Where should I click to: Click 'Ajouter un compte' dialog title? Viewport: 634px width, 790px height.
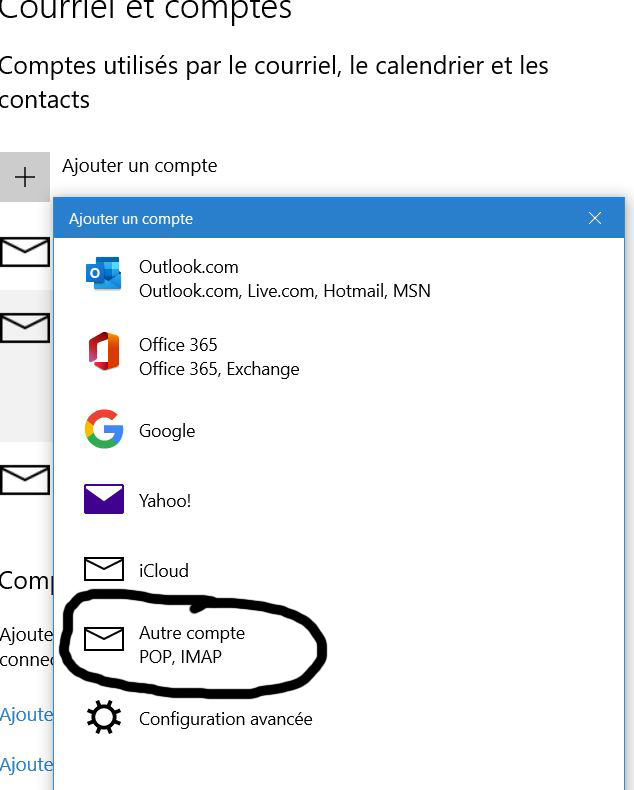(131, 219)
